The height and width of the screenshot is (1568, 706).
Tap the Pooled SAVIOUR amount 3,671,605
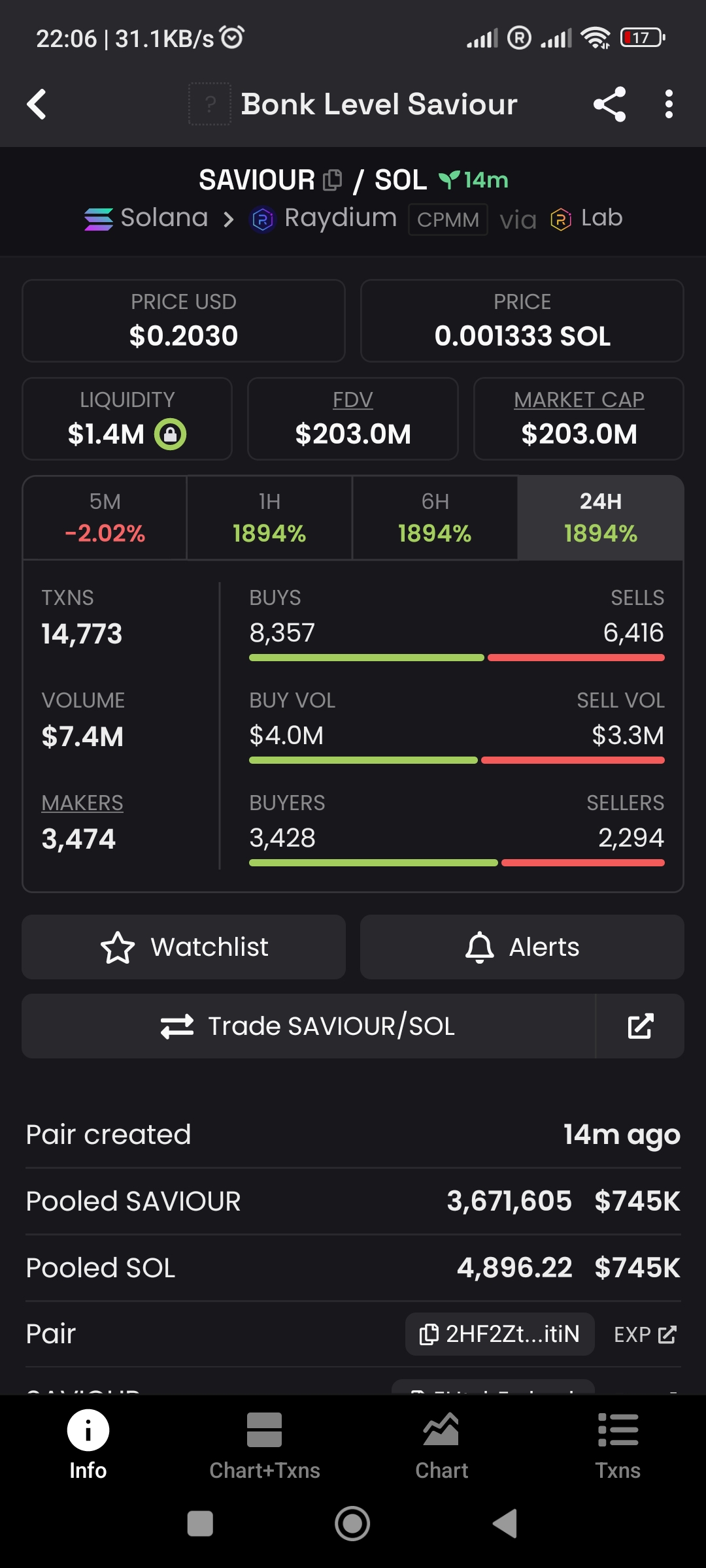509,1201
